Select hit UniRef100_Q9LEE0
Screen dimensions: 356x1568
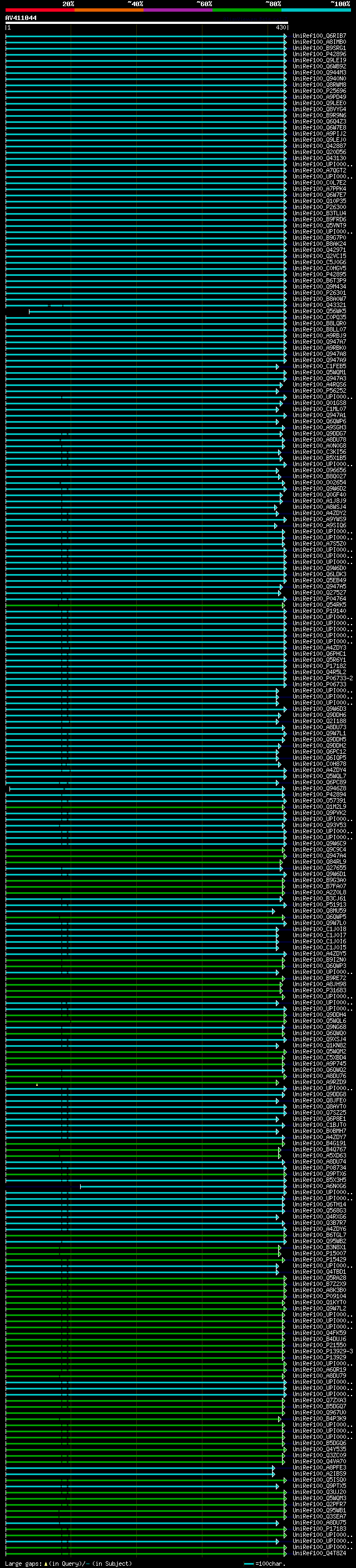(x=319, y=103)
